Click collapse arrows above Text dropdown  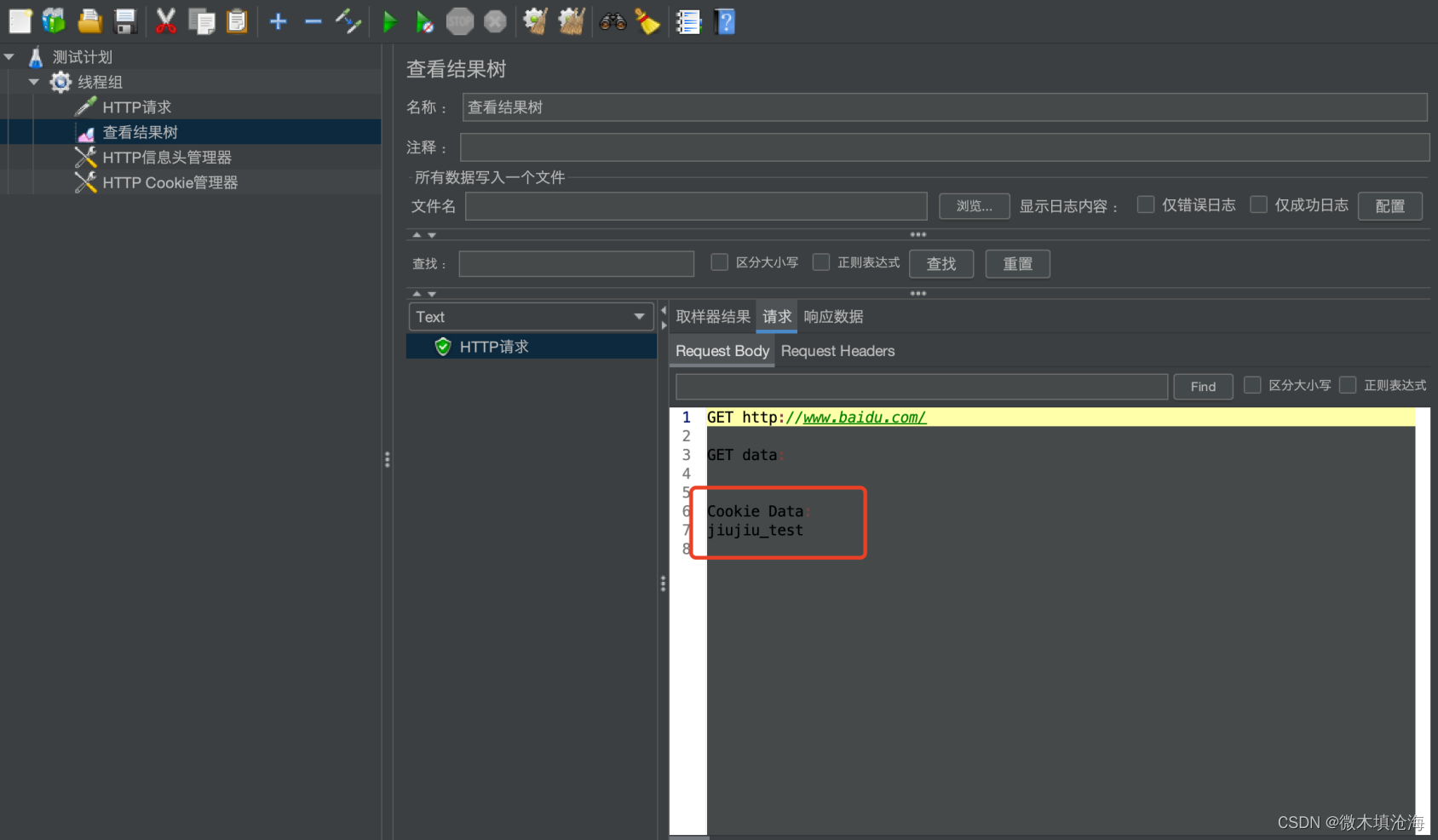[x=424, y=294]
